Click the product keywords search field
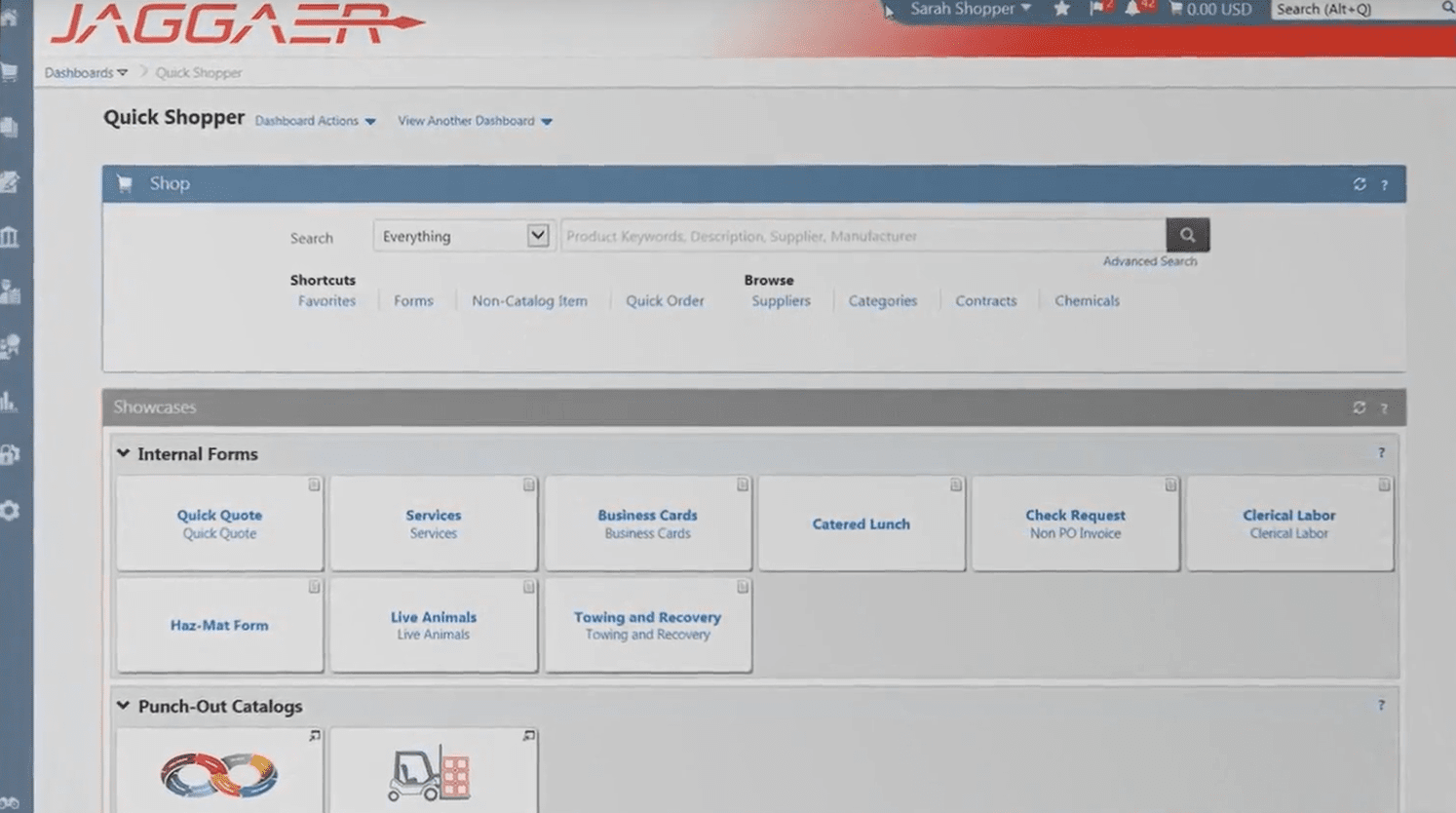This screenshot has width=1456, height=813. [x=862, y=236]
